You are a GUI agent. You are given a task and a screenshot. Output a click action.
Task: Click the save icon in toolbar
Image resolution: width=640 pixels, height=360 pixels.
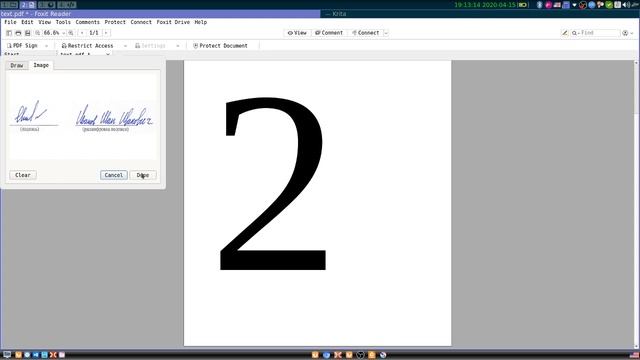click(x=27, y=33)
